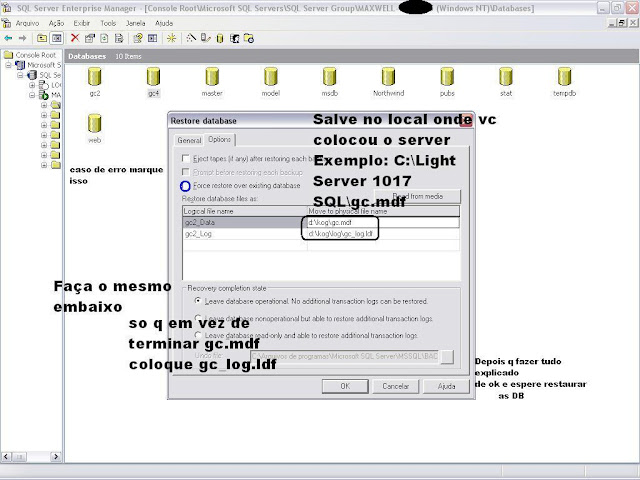The image size is (640, 480).
Task: Open the Ação menu
Action: pos(56,23)
